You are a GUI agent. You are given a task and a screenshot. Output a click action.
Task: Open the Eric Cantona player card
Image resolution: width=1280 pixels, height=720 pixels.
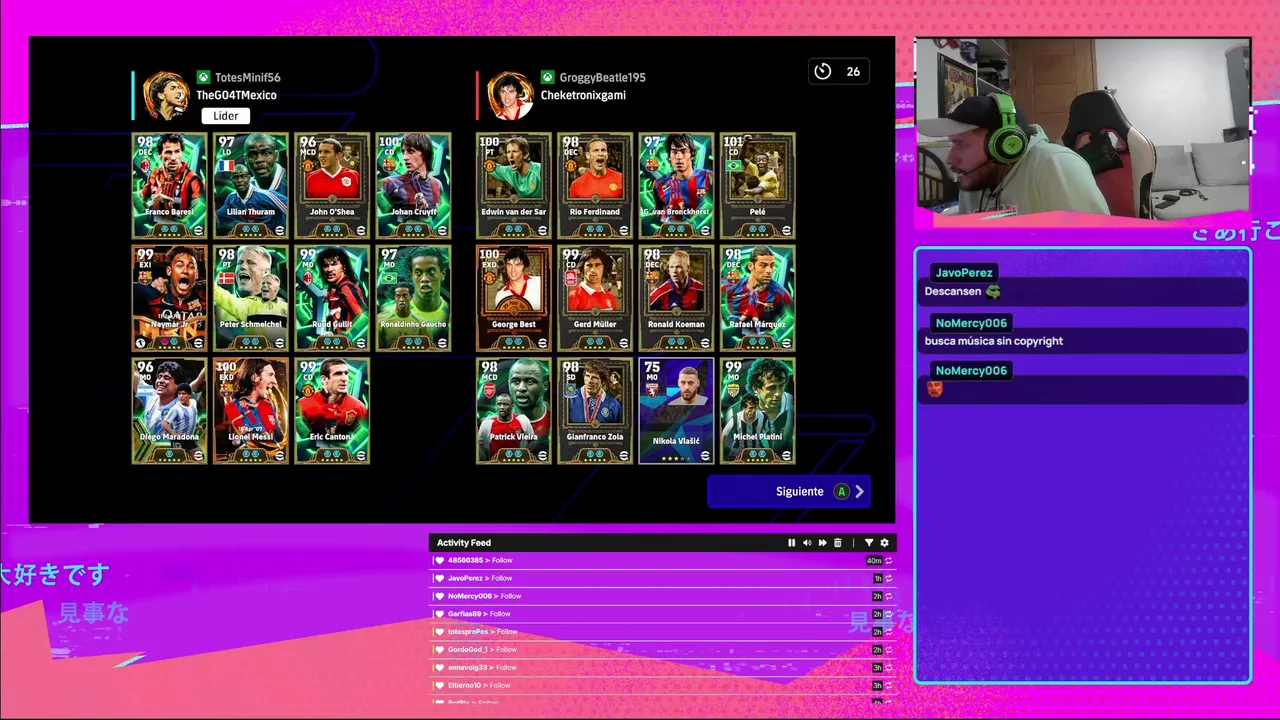tap(332, 410)
